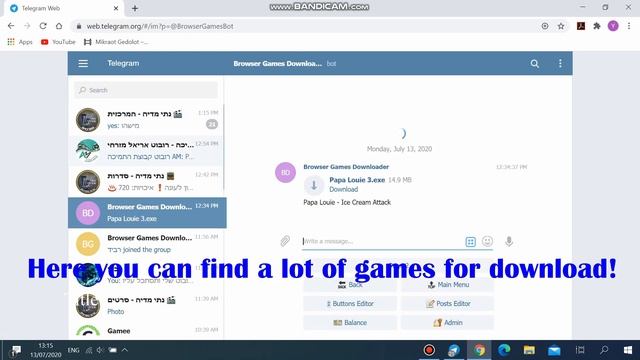Reload the Telegram Web page
This screenshot has width=640, height=360.
click(x=43, y=26)
